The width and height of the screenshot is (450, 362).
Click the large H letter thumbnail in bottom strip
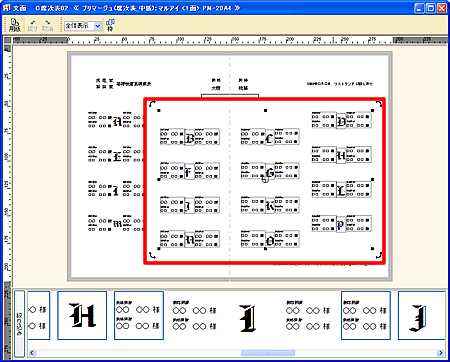point(82,315)
